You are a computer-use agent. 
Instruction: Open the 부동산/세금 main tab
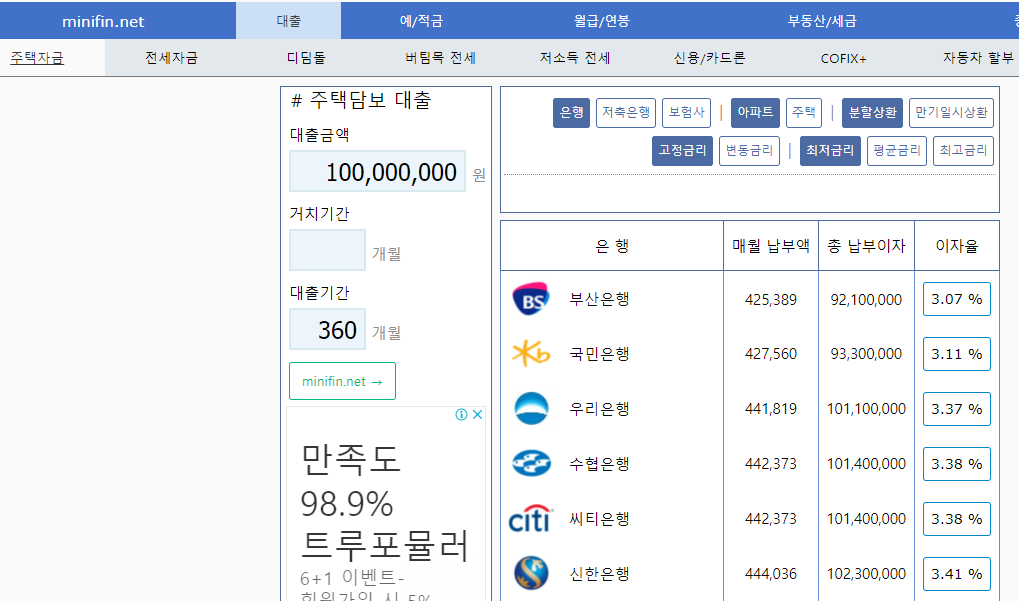822,21
